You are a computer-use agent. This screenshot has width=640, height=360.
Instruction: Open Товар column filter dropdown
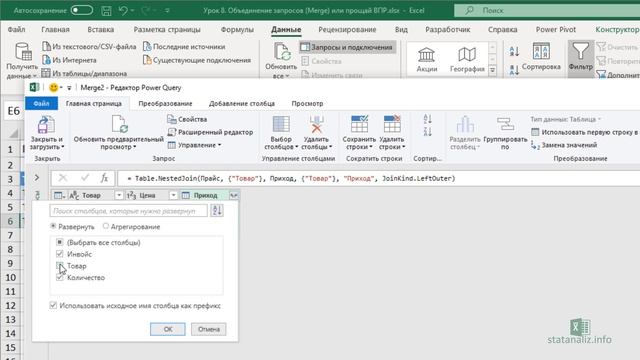119,196
